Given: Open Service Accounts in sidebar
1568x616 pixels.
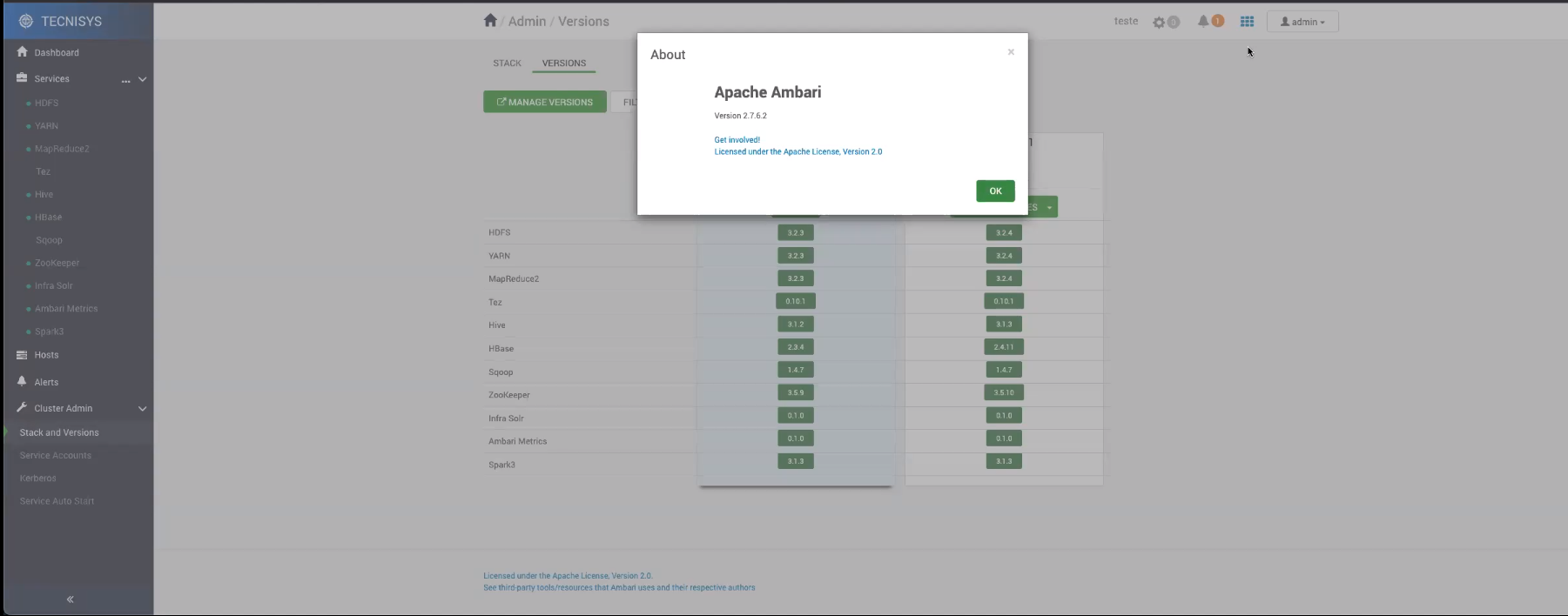Looking at the screenshot, I should point(56,455).
